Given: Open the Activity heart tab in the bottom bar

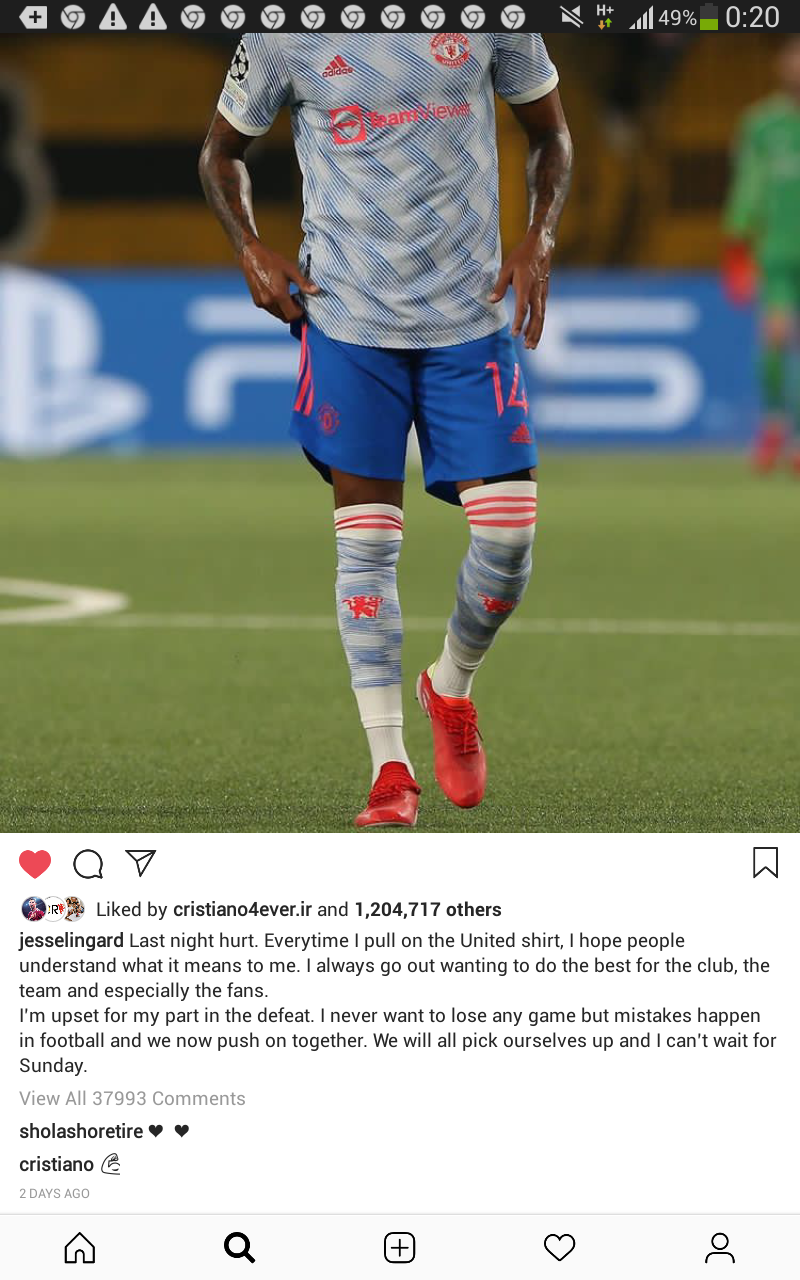Looking at the screenshot, I should (x=559, y=1247).
